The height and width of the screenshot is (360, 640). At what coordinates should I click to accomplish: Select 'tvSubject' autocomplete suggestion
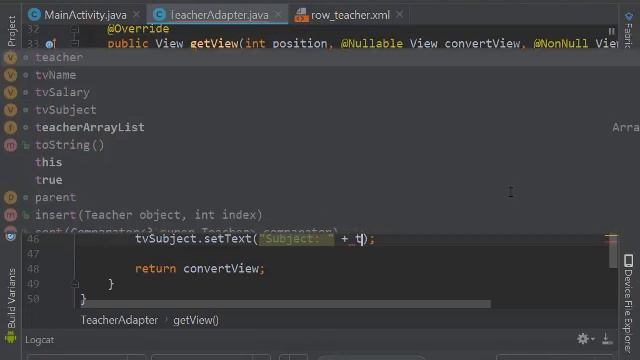click(320, 110)
